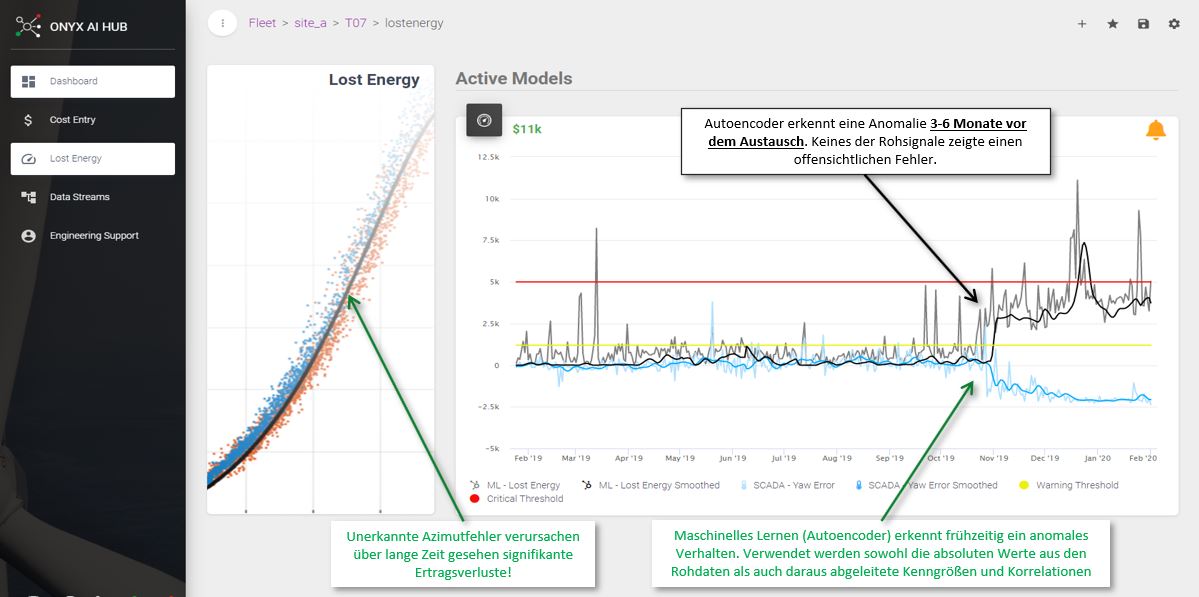Open Dashboard in sidebar

(x=92, y=82)
